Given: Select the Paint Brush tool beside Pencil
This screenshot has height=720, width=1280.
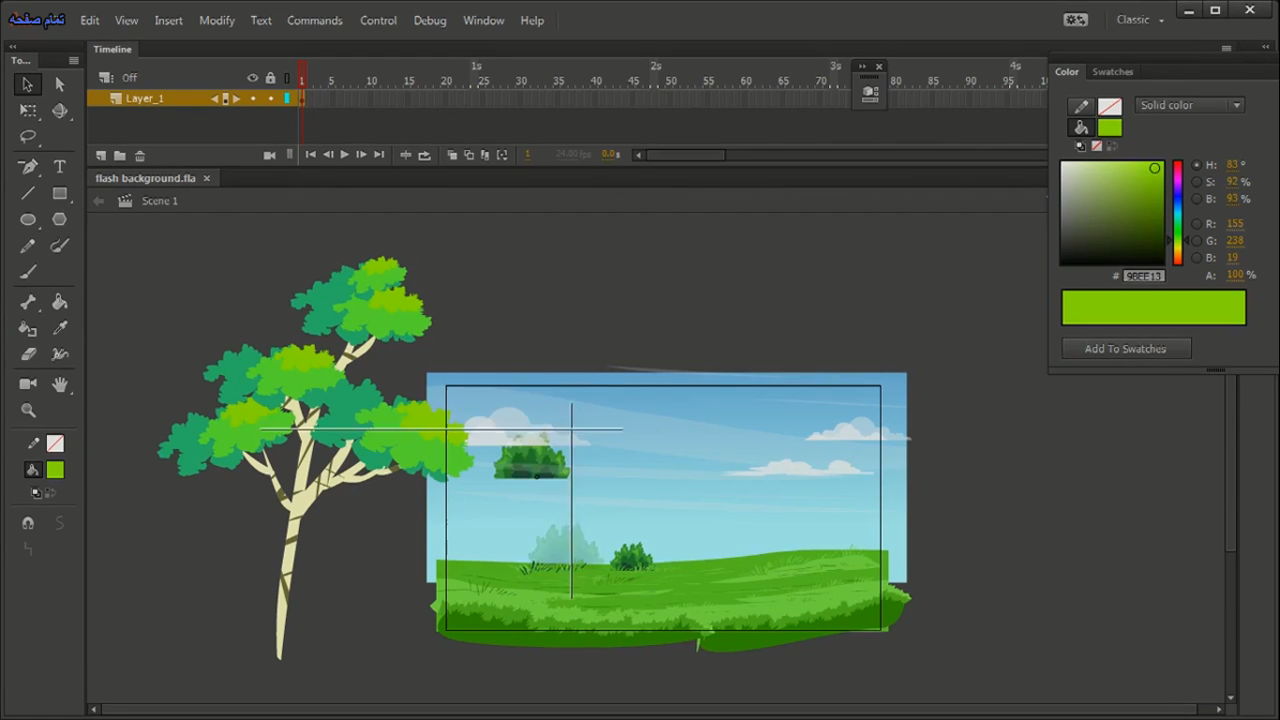Looking at the screenshot, I should click(x=59, y=246).
